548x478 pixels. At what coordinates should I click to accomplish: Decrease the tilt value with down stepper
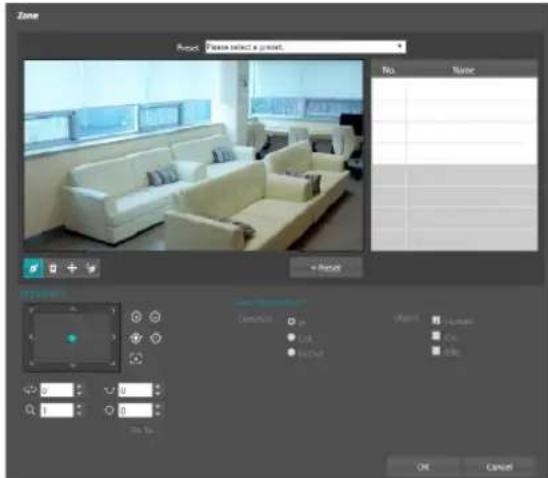pyautogui.click(x=158, y=393)
